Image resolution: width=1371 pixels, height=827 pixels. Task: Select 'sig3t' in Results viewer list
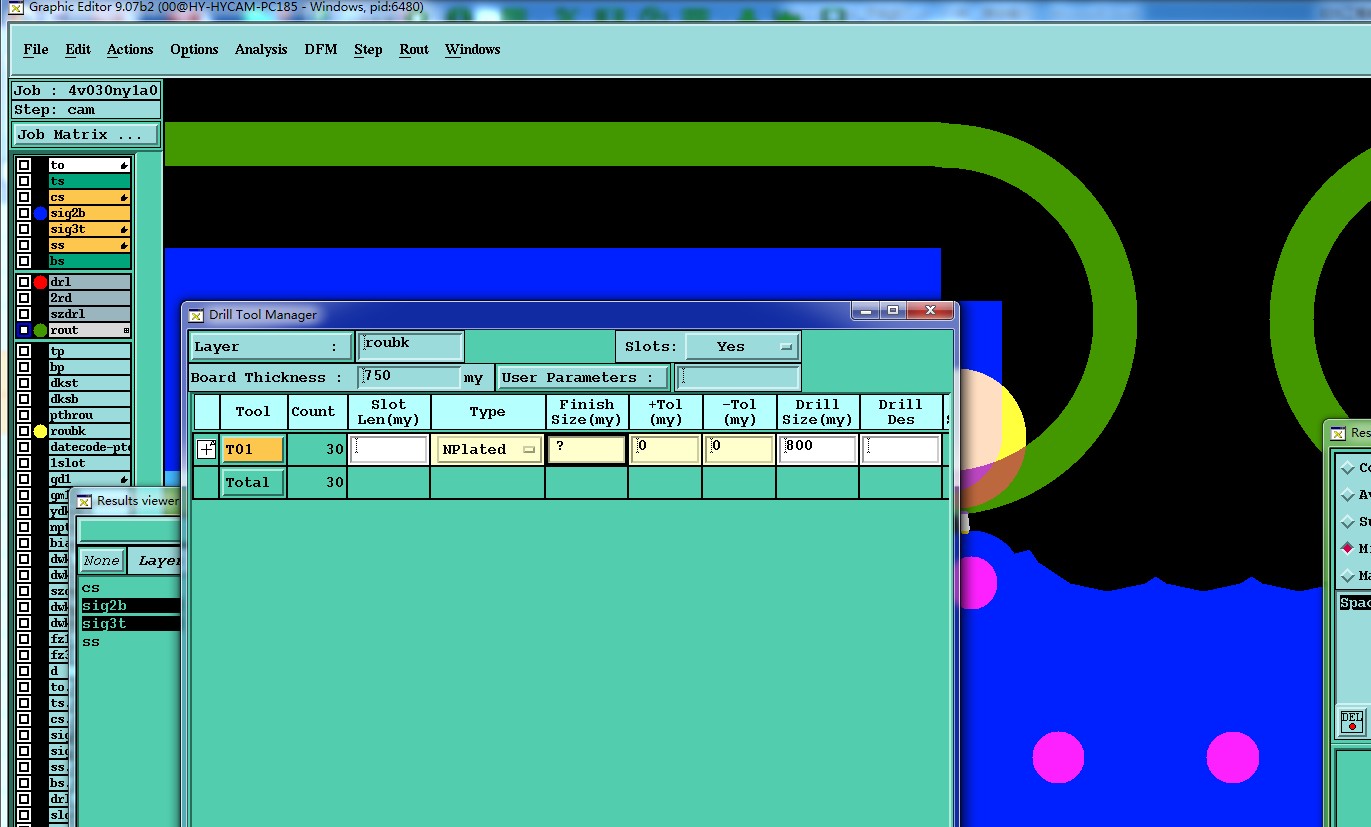tap(130, 624)
